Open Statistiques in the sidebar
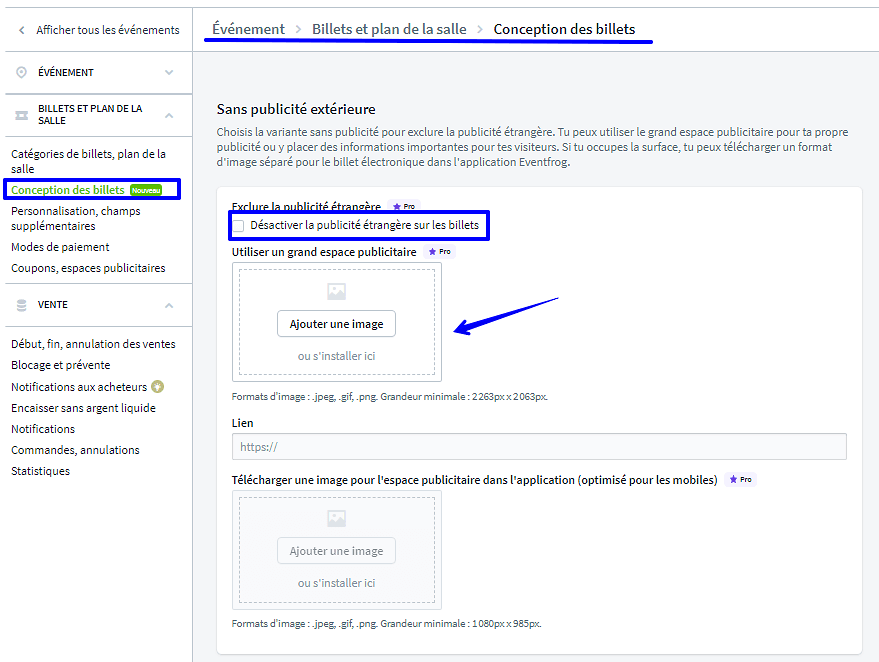 40,471
